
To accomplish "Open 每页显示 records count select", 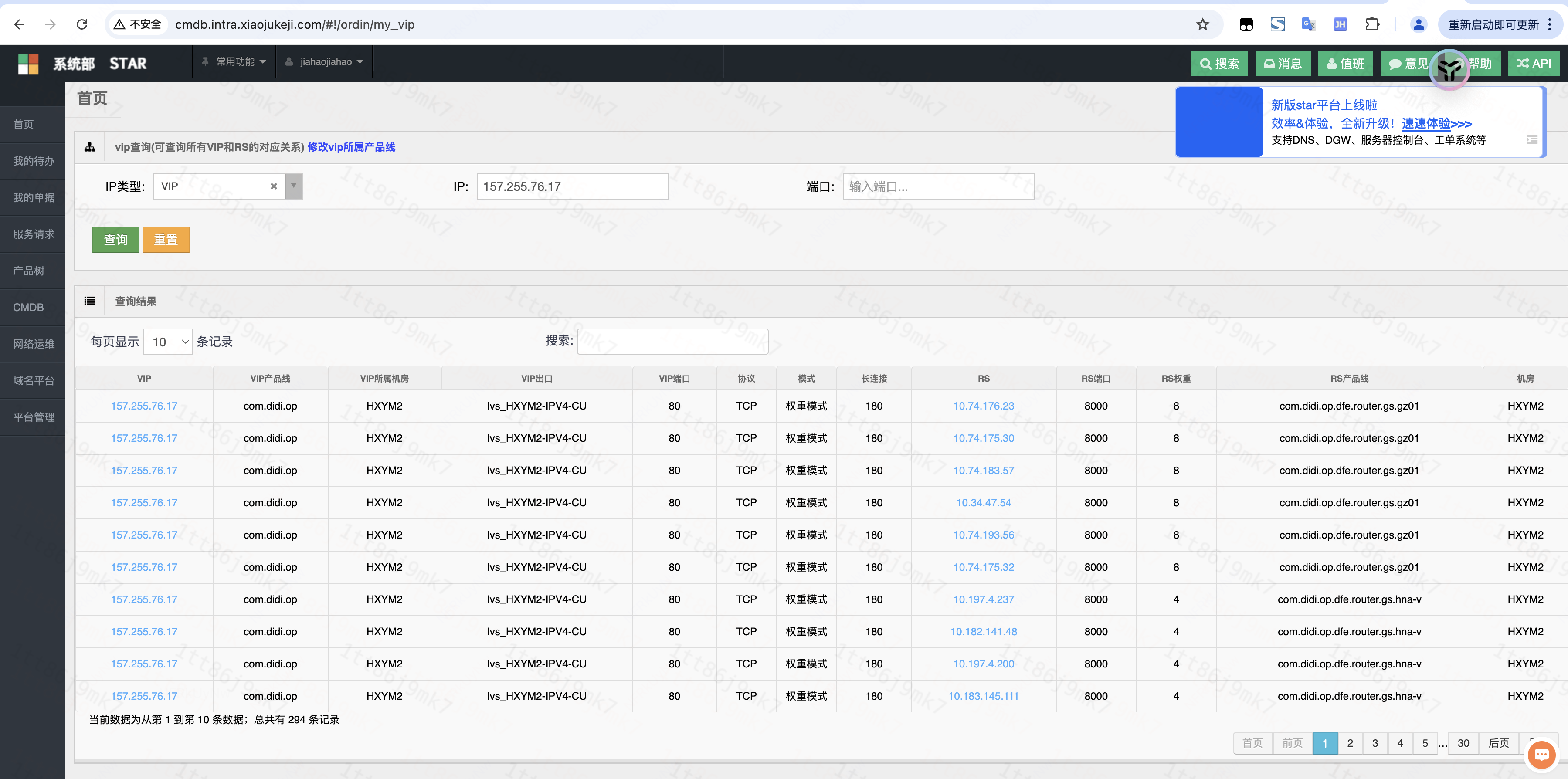I will point(168,342).
